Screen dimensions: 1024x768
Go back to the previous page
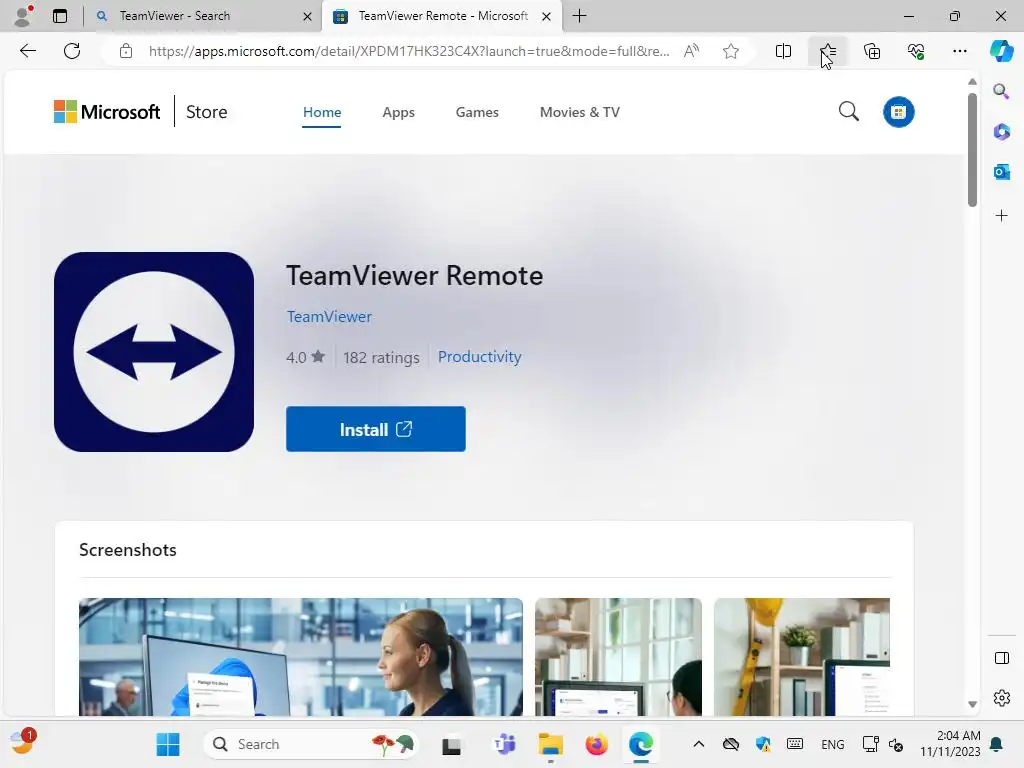pos(27,51)
